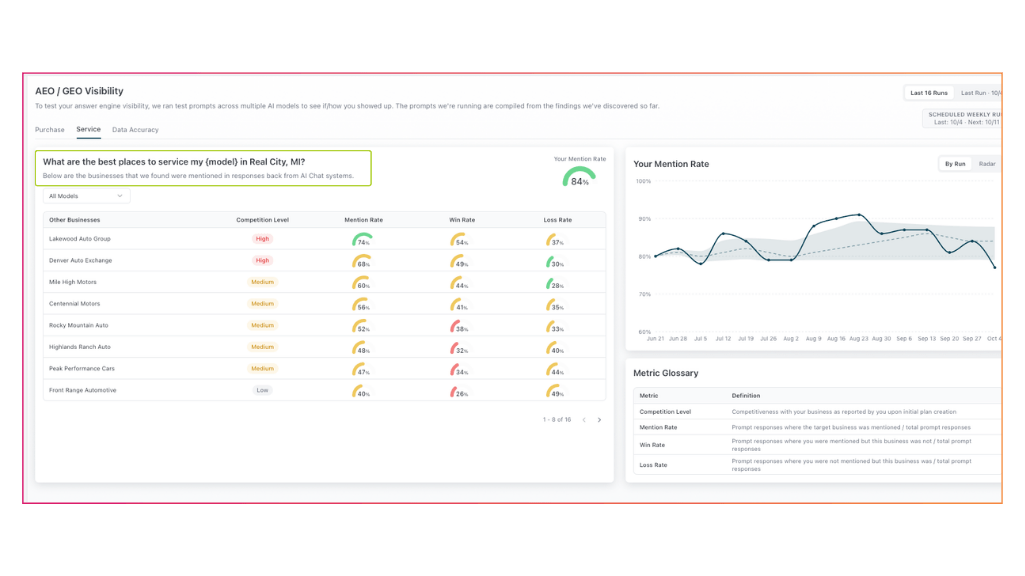Click Mile High Motors 28% loss gauge
The width and height of the screenshot is (1025, 576).
[x=555, y=282]
